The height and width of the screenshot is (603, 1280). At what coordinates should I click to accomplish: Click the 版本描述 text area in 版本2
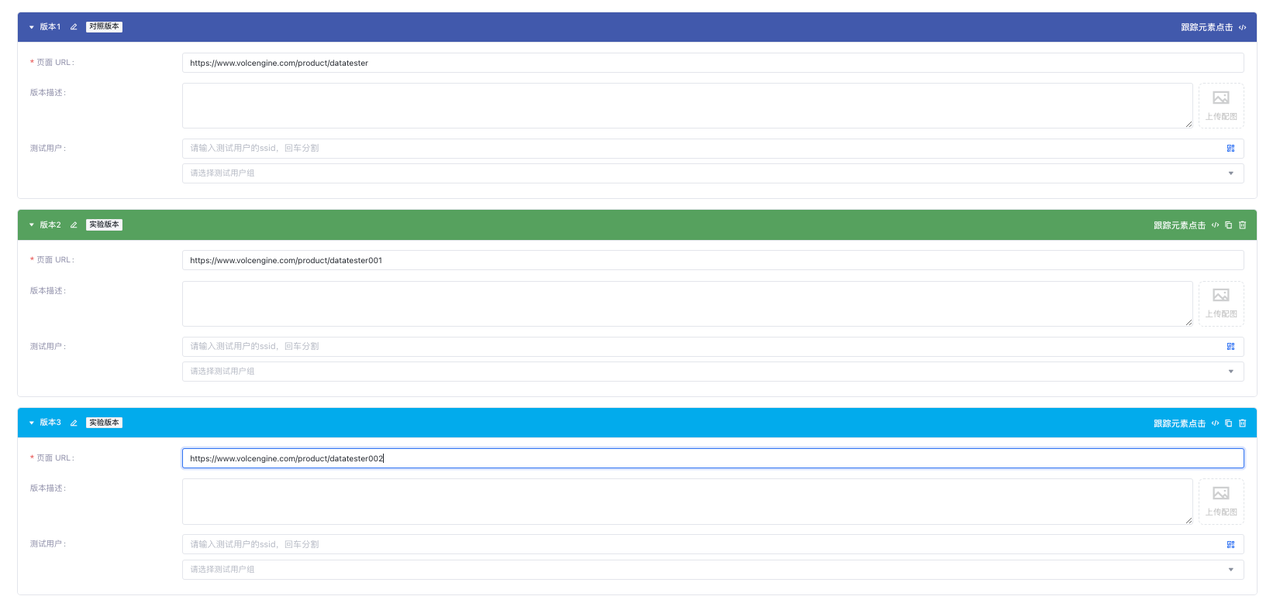(687, 304)
